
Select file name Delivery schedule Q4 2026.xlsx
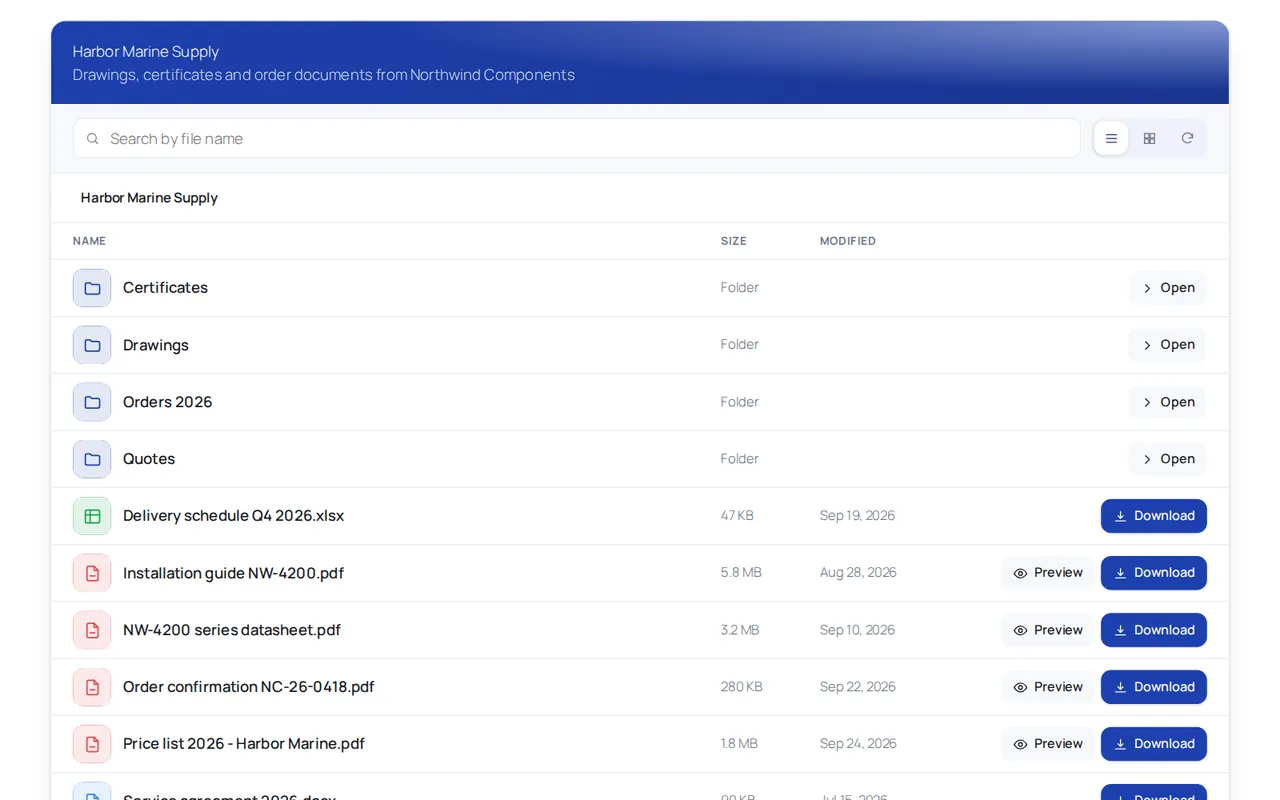[233, 516]
